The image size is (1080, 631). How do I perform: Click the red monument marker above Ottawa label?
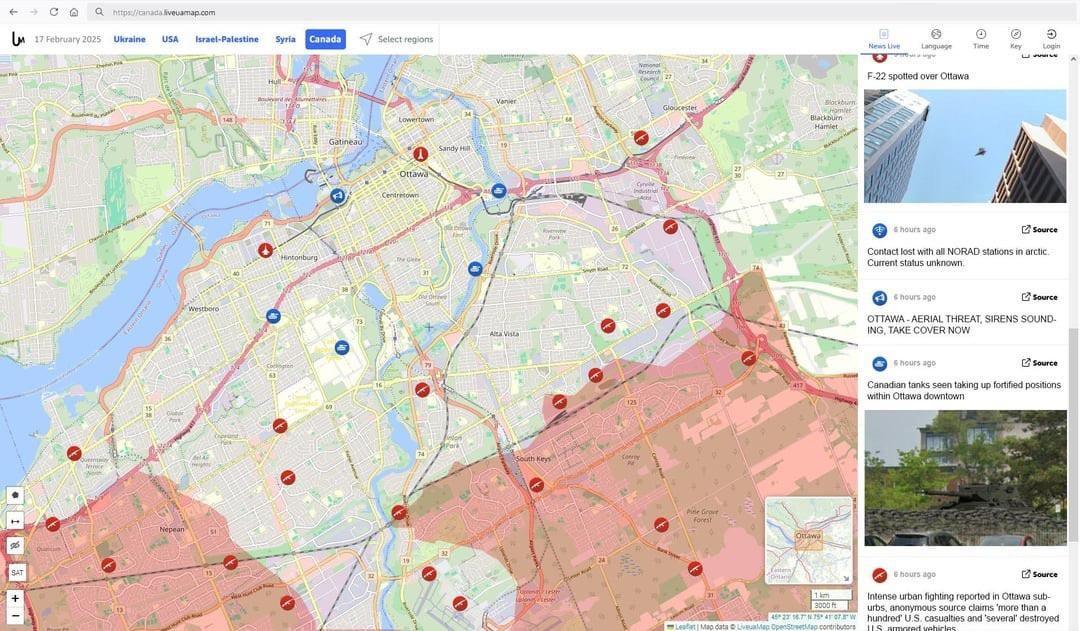click(x=420, y=154)
